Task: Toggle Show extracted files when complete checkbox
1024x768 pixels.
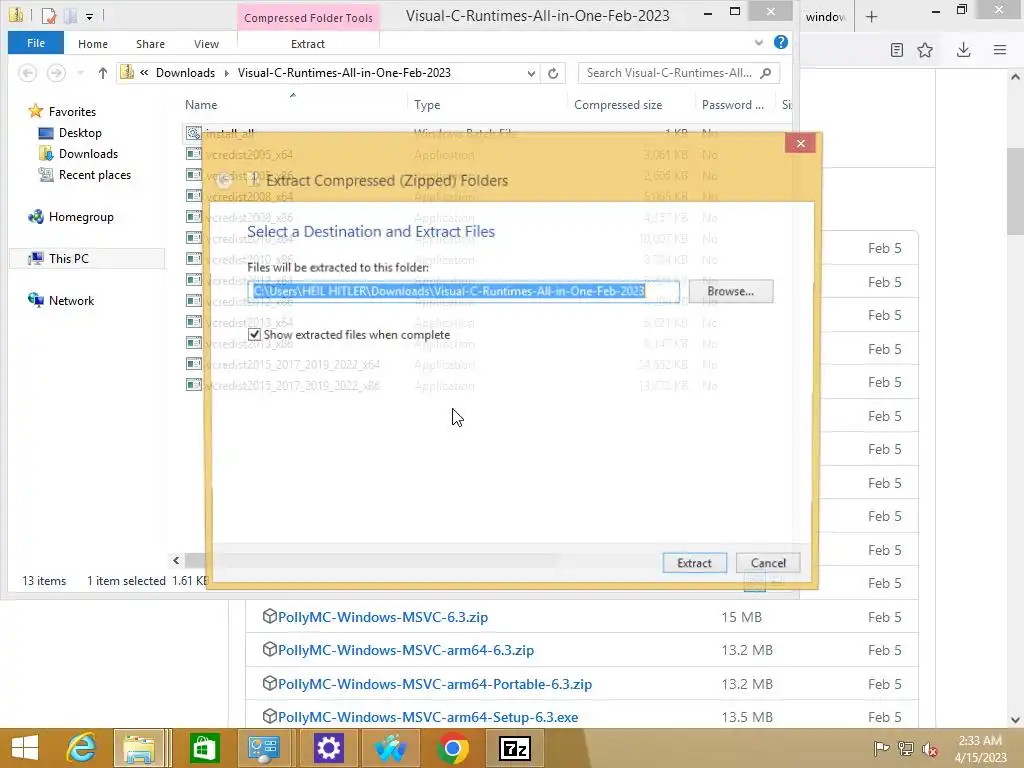Action: coord(255,334)
